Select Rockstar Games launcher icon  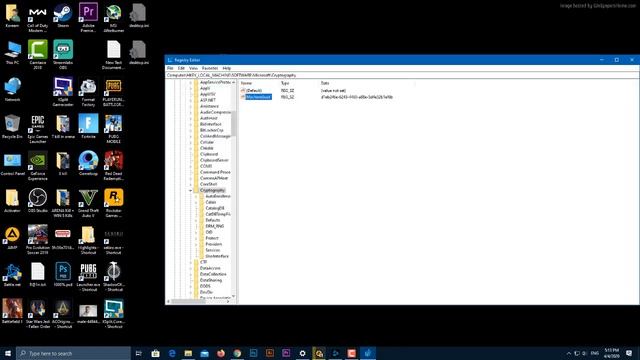pyautogui.click(x=113, y=202)
